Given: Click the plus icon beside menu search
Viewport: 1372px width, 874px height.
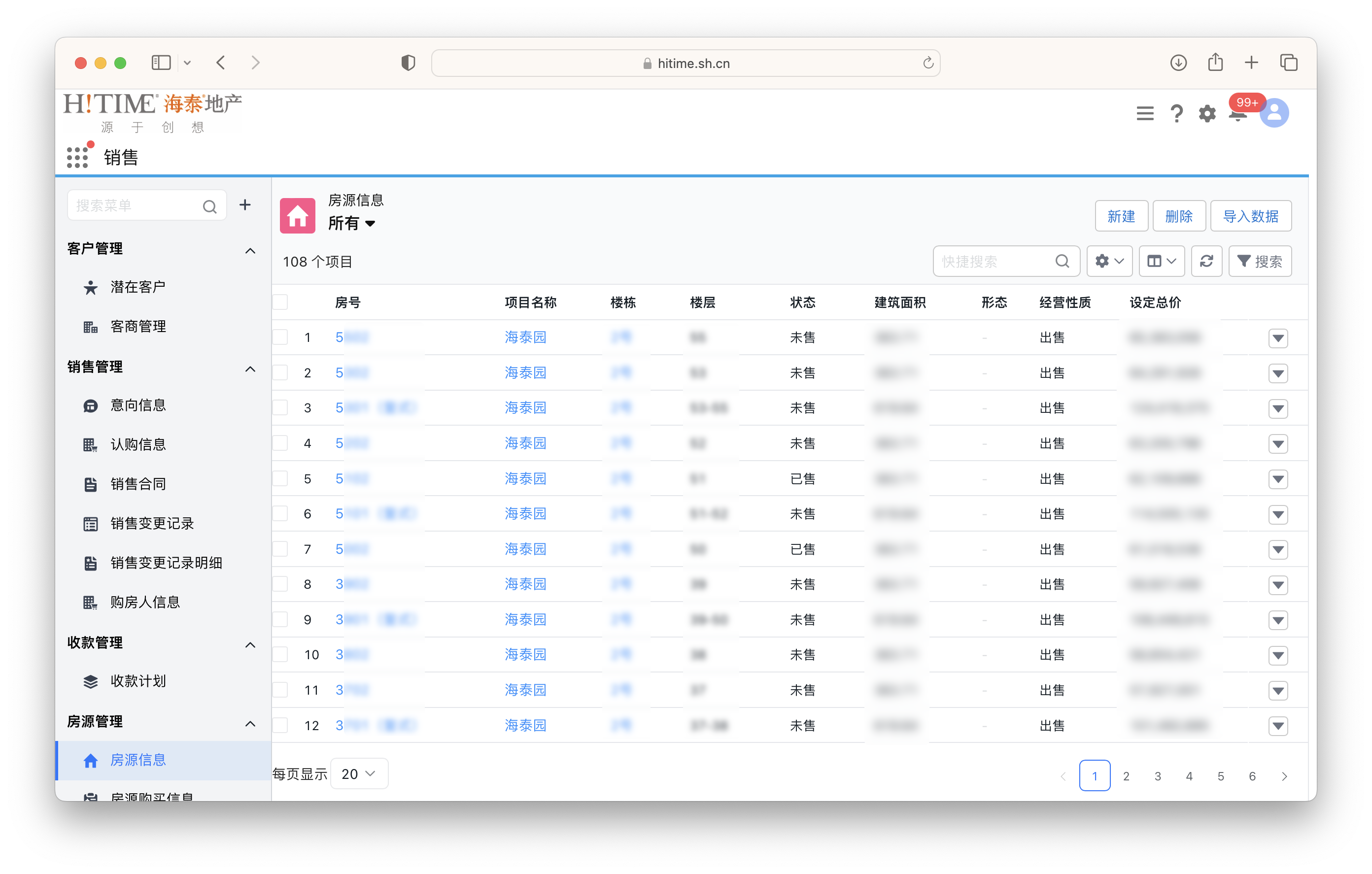Looking at the screenshot, I should click(245, 205).
